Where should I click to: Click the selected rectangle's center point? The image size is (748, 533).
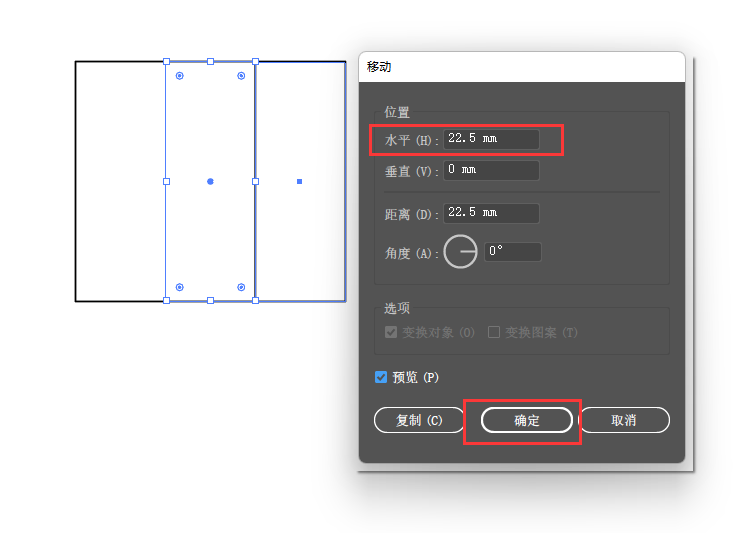[x=210, y=181]
